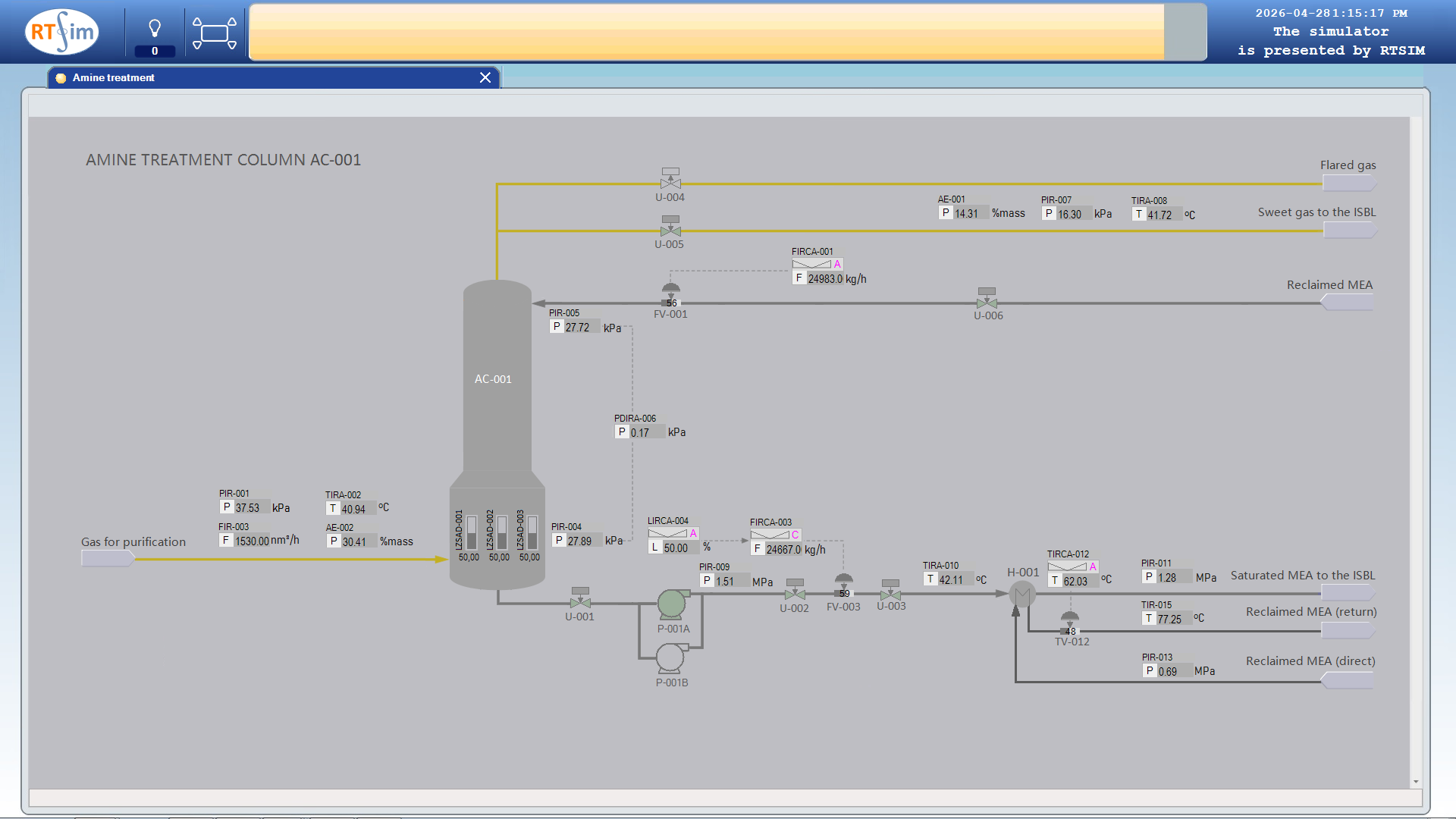Click the Reclaimed MEA (direct) inlet arrow
This screenshot has width=1456, height=819.
pyautogui.click(x=1348, y=681)
